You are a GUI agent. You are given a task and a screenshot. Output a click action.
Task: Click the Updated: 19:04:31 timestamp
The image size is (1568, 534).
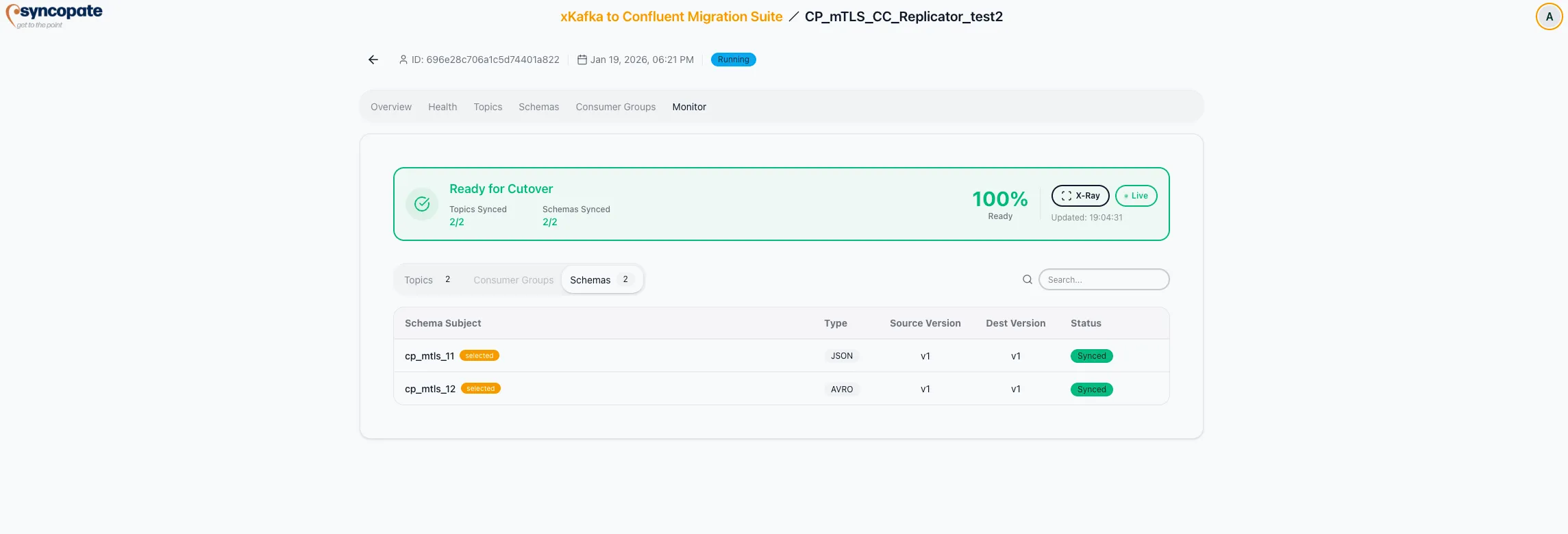pos(1087,218)
